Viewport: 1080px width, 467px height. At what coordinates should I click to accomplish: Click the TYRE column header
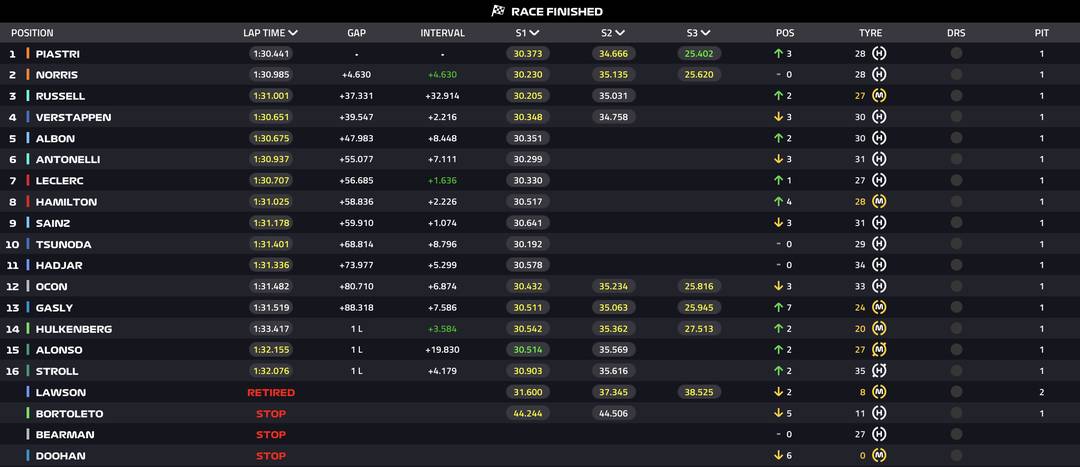(871, 32)
